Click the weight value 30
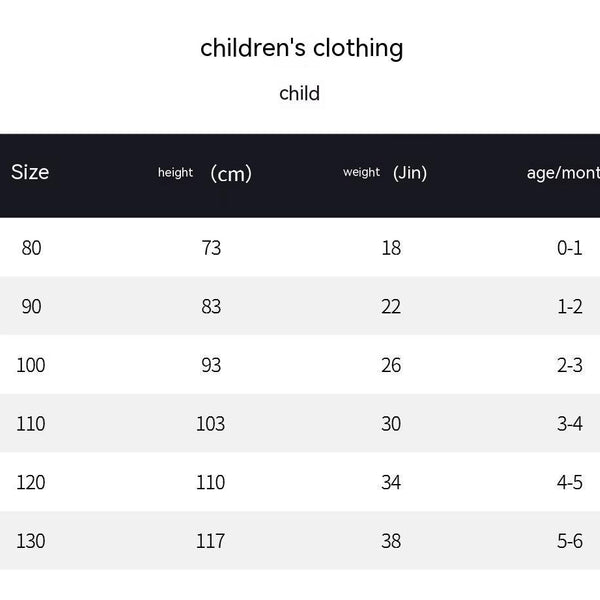Viewport: 600px width, 600px height. [x=391, y=424]
